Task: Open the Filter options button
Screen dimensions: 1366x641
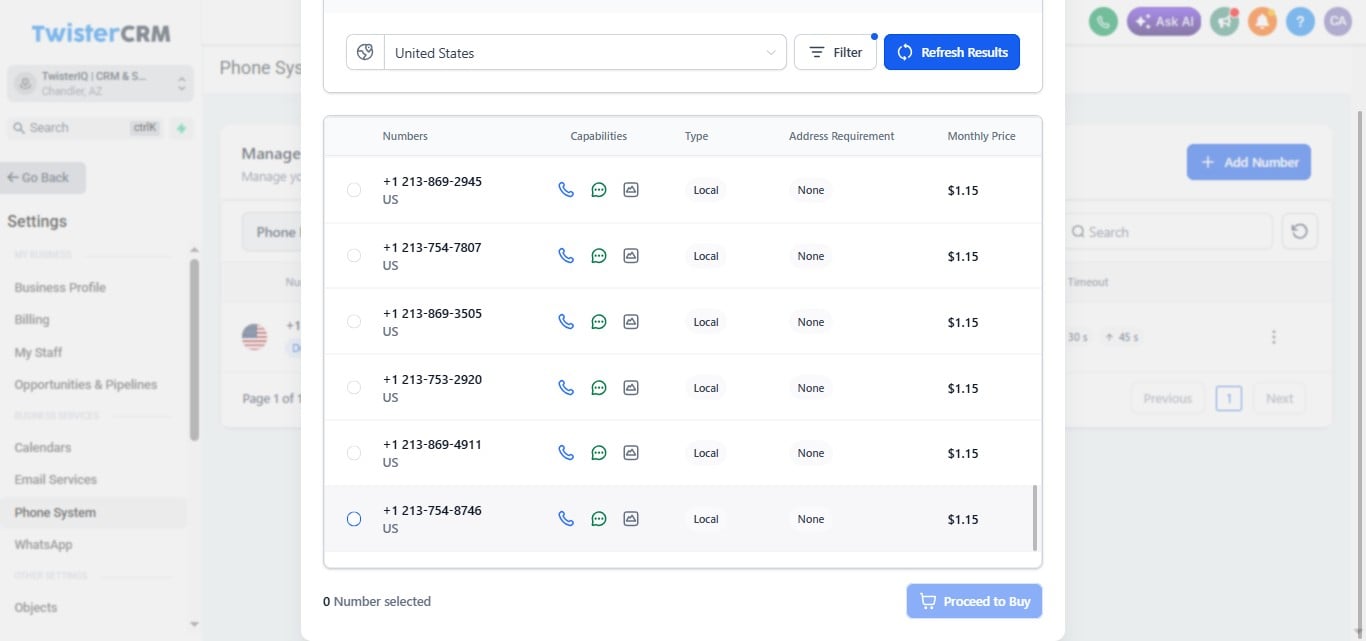Action: (835, 52)
